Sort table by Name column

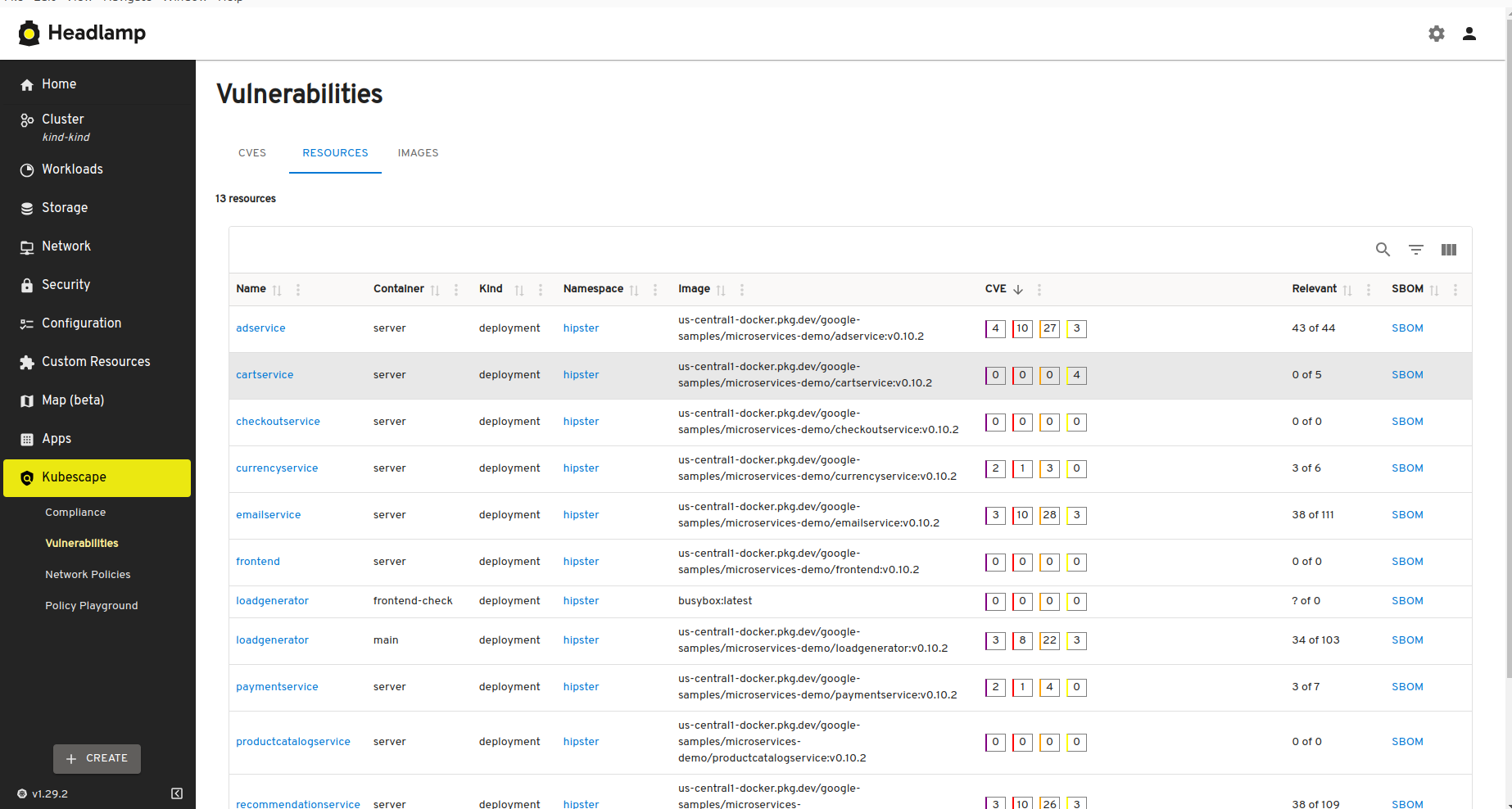[277, 290]
